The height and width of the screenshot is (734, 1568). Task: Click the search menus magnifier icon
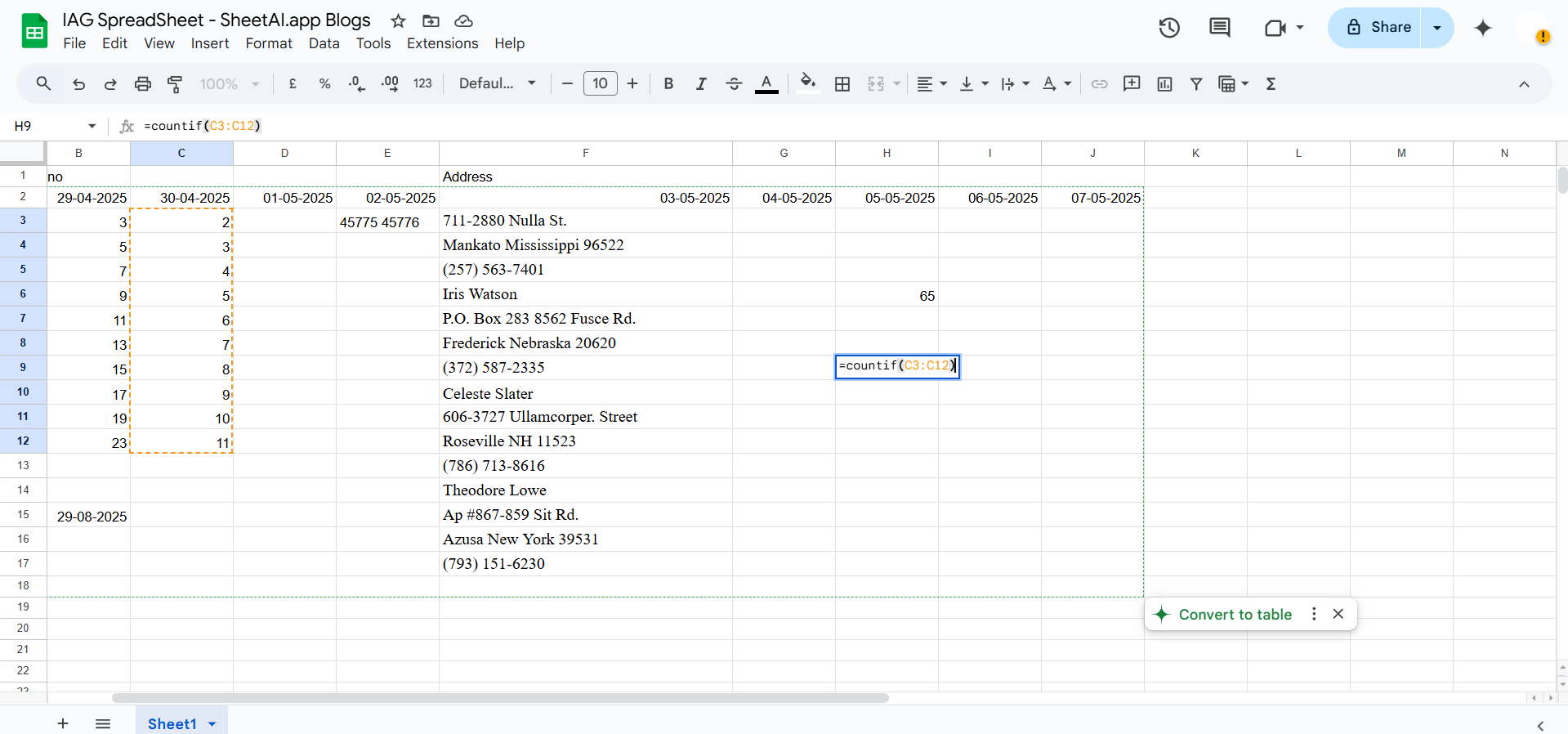(43, 83)
